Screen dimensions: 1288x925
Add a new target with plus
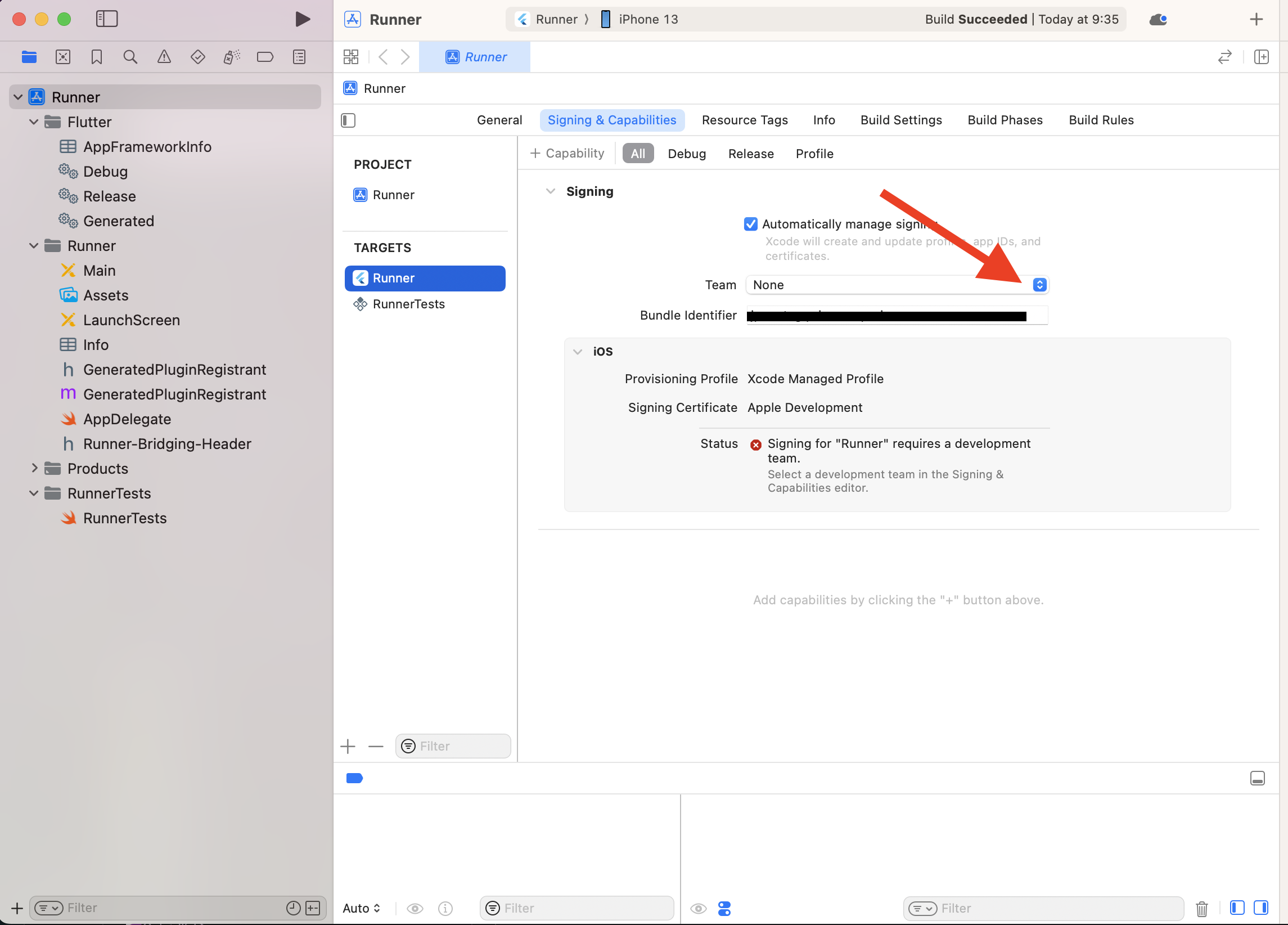348,746
